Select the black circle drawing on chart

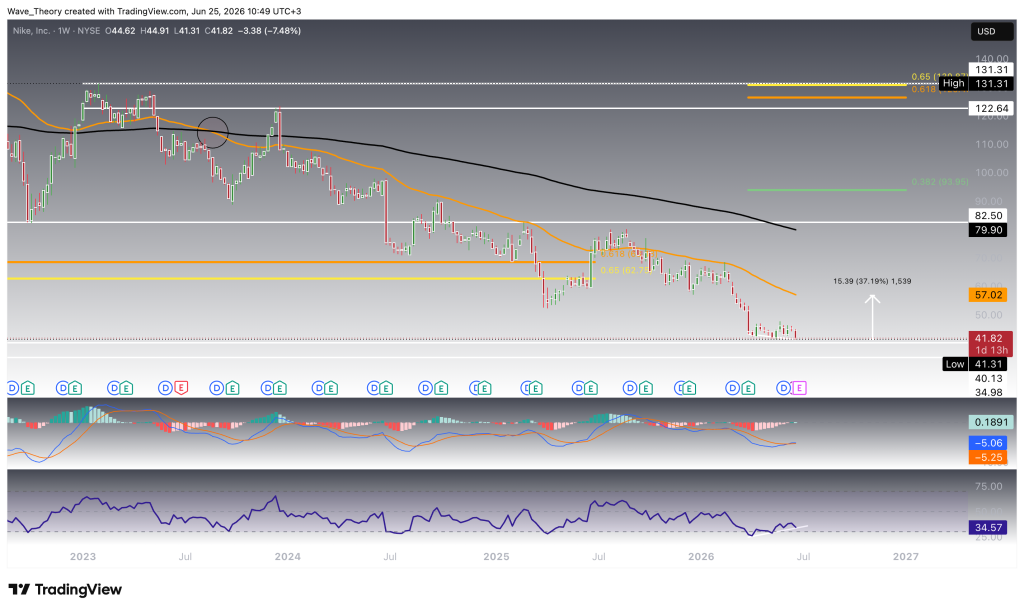(213, 133)
